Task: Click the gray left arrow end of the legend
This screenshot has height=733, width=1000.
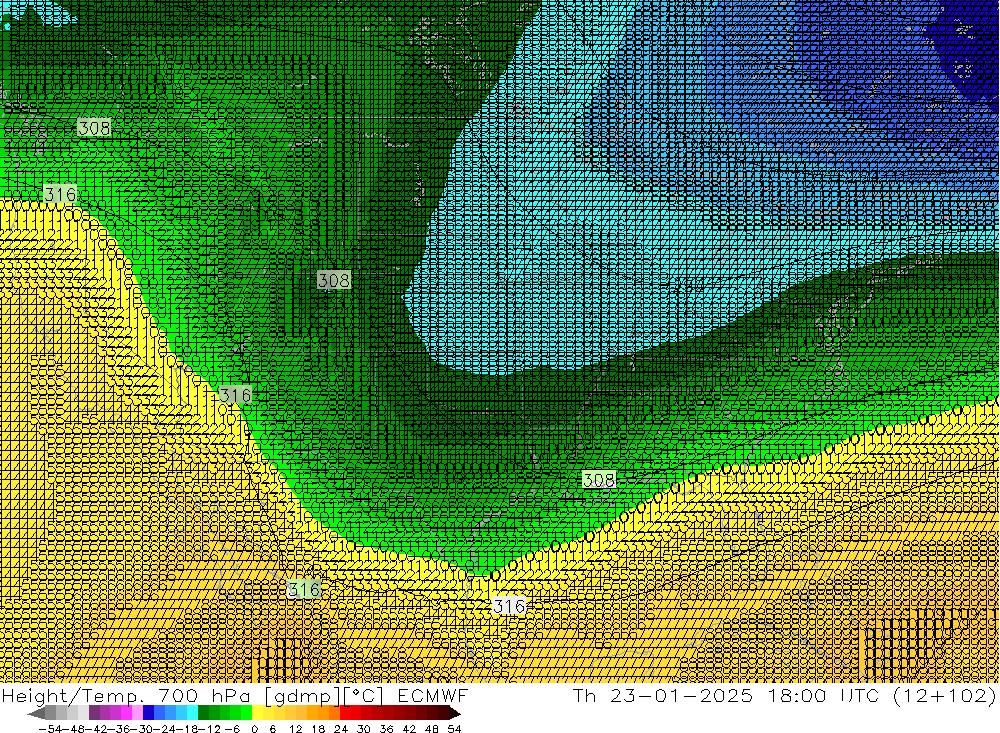Action: pyautogui.click(x=36, y=713)
